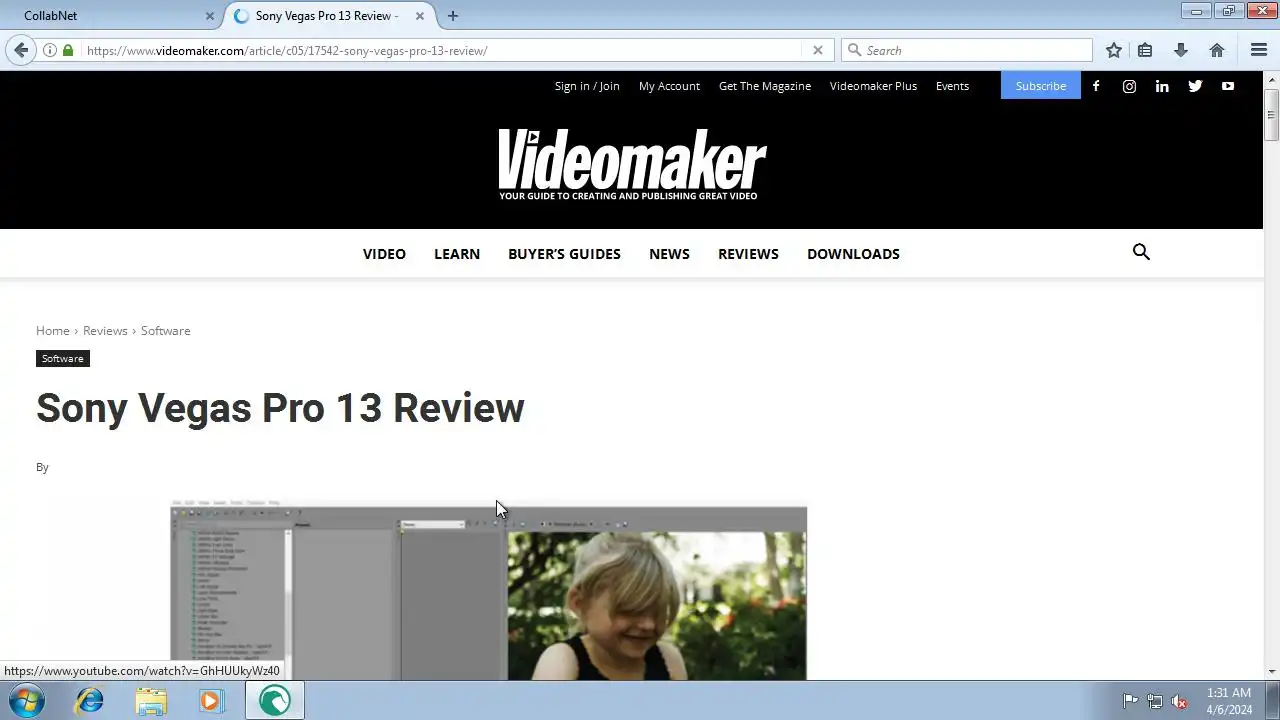Image resolution: width=1280 pixels, height=720 pixels.
Task: Click the black Software category tag
Action: (63, 358)
